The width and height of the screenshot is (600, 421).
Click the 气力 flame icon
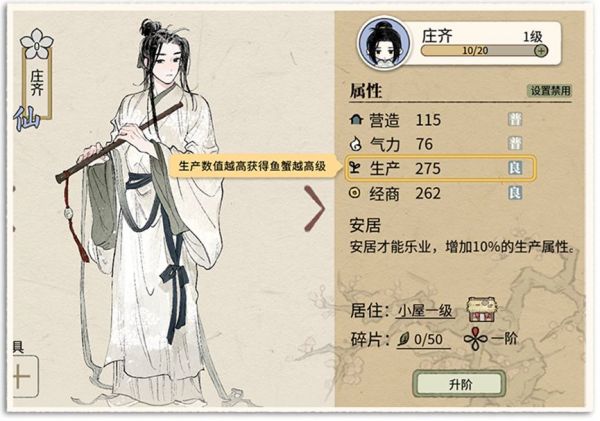pos(356,144)
